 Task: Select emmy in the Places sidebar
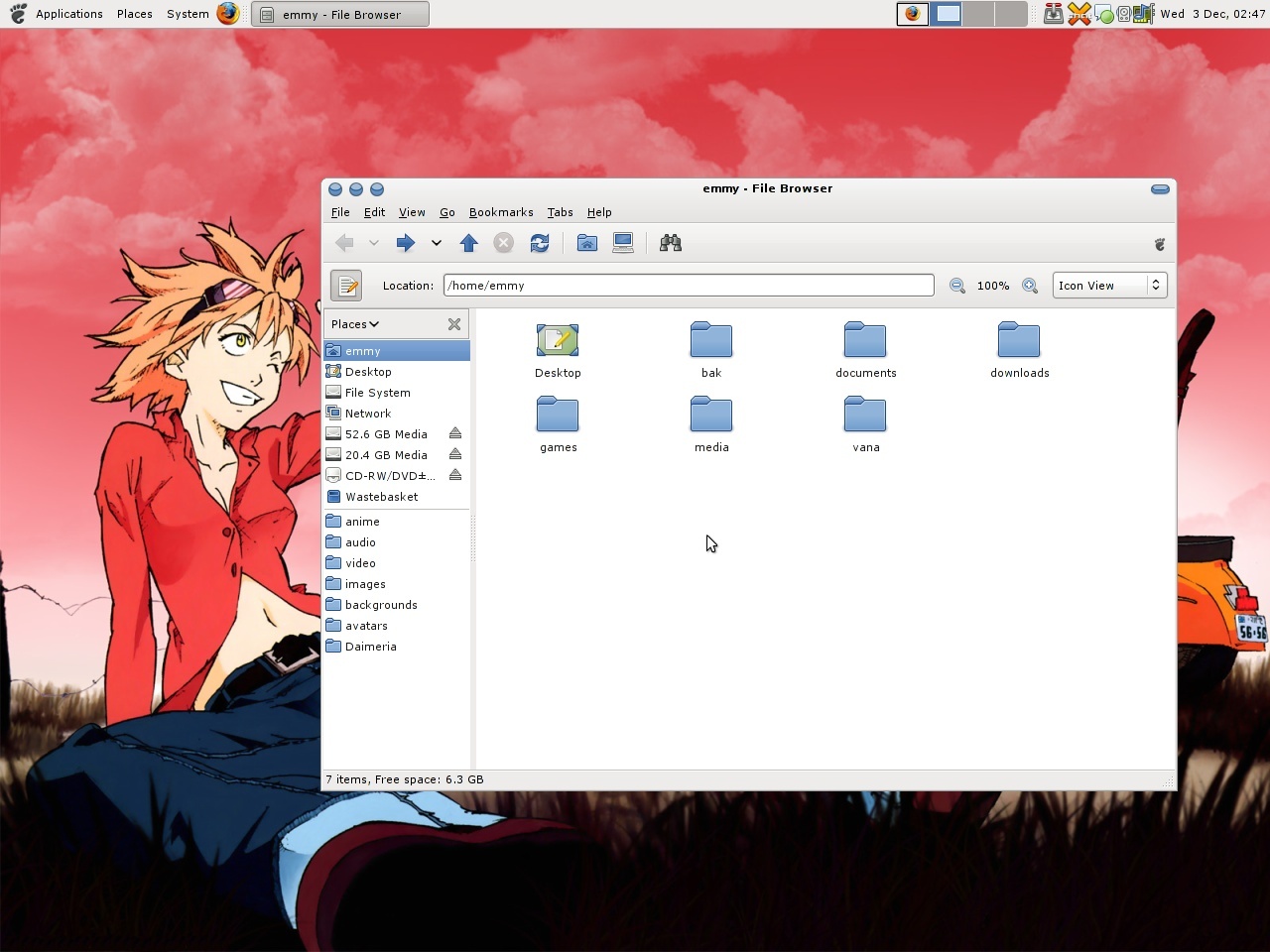click(x=397, y=351)
